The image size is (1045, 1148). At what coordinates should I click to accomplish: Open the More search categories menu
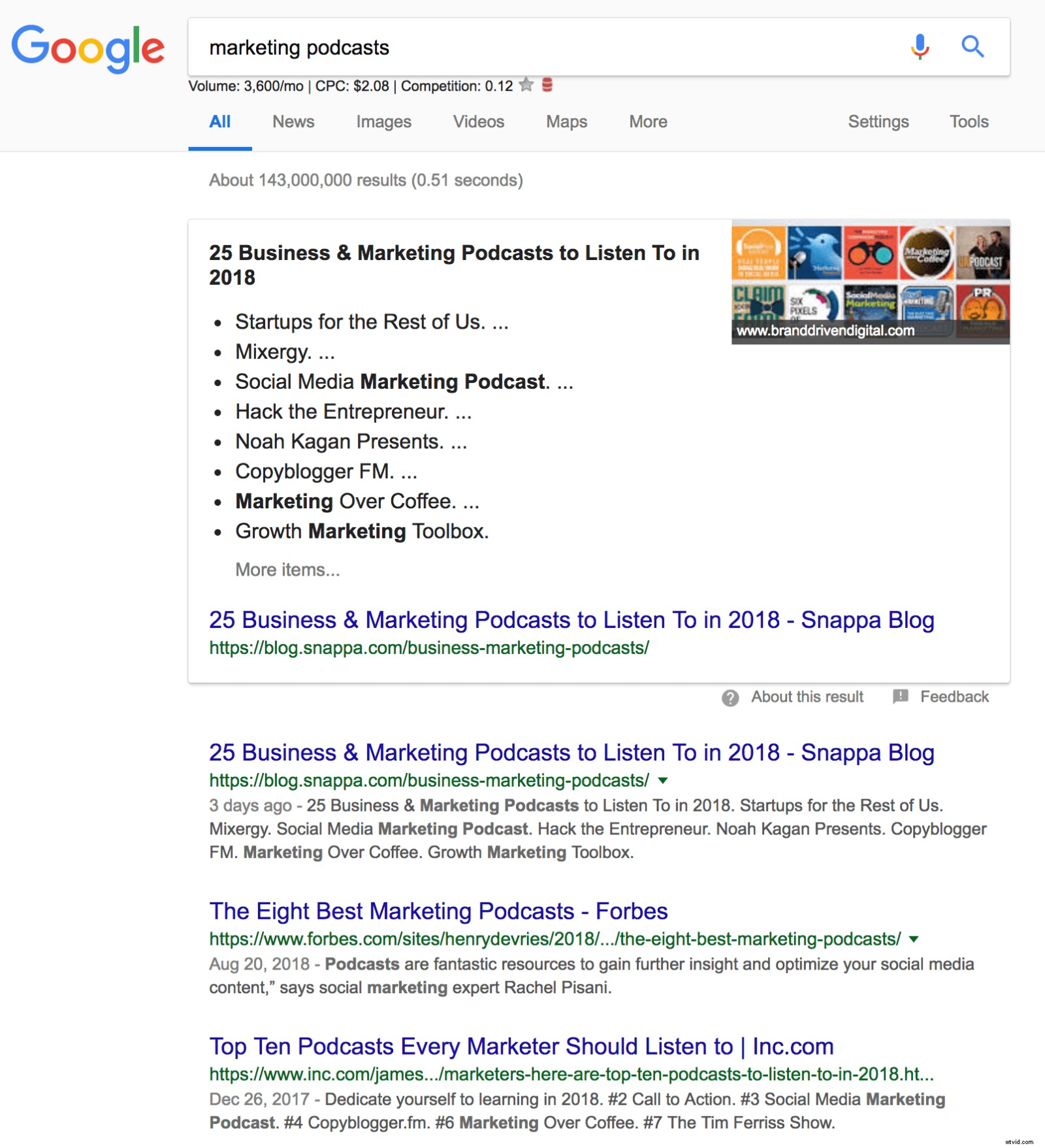(x=647, y=122)
